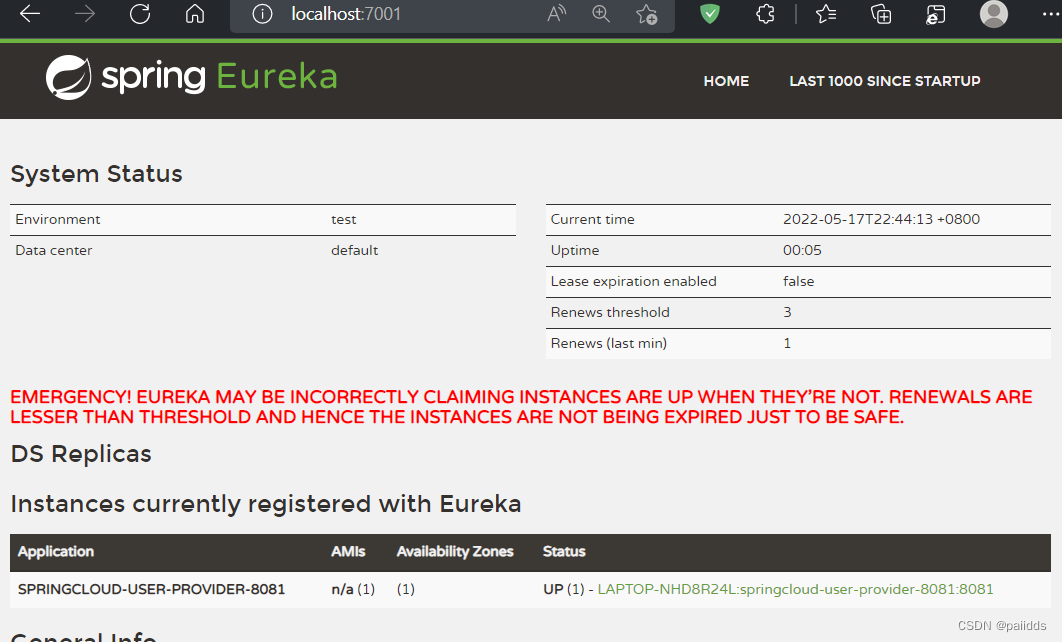Click the Lease expiration enabled value false
Image resolution: width=1062 pixels, height=642 pixels.
click(x=799, y=282)
